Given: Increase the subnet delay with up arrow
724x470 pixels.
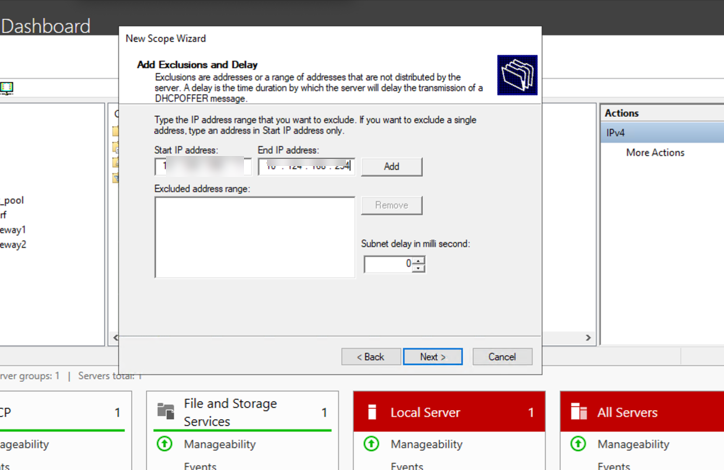Looking at the screenshot, I should click(x=418, y=260).
